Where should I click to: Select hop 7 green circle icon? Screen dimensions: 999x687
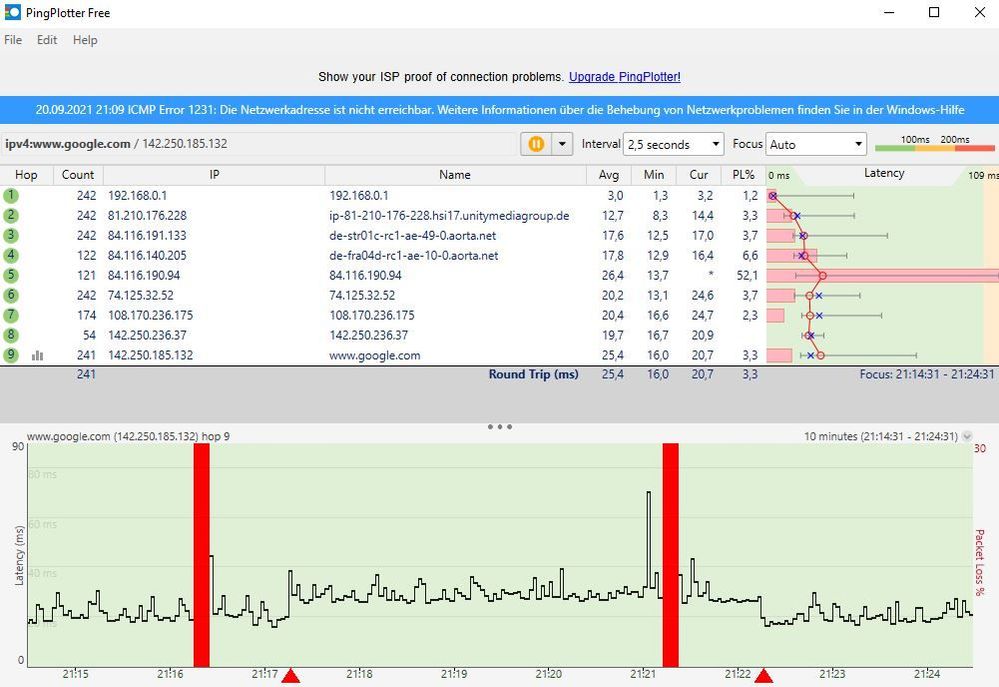tap(11, 315)
